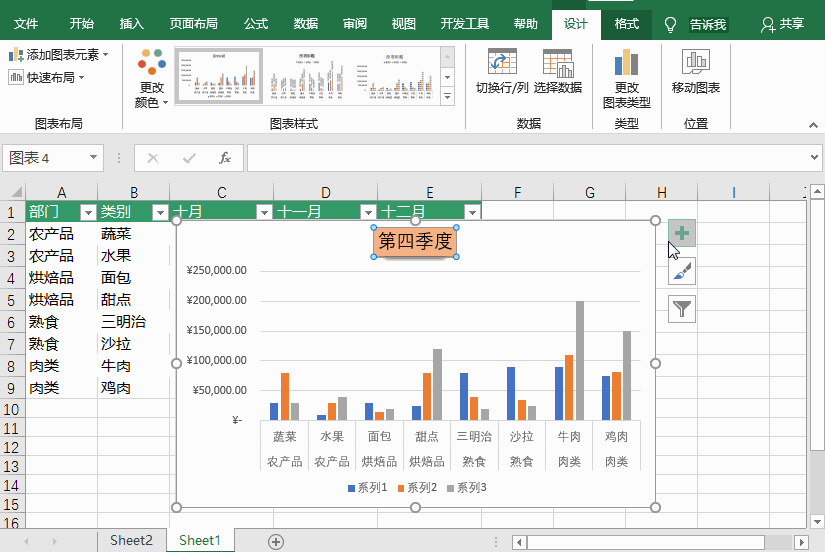The width and height of the screenshot is (825, 552).
Task: Click into the formula bar input
Action: 528,158
